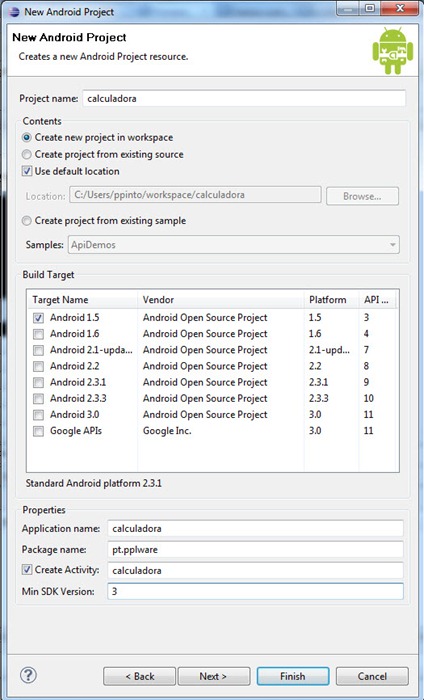Click platform cell '2.3.3'
This screenshot has height=700, width=424.
tap(319, 398)
